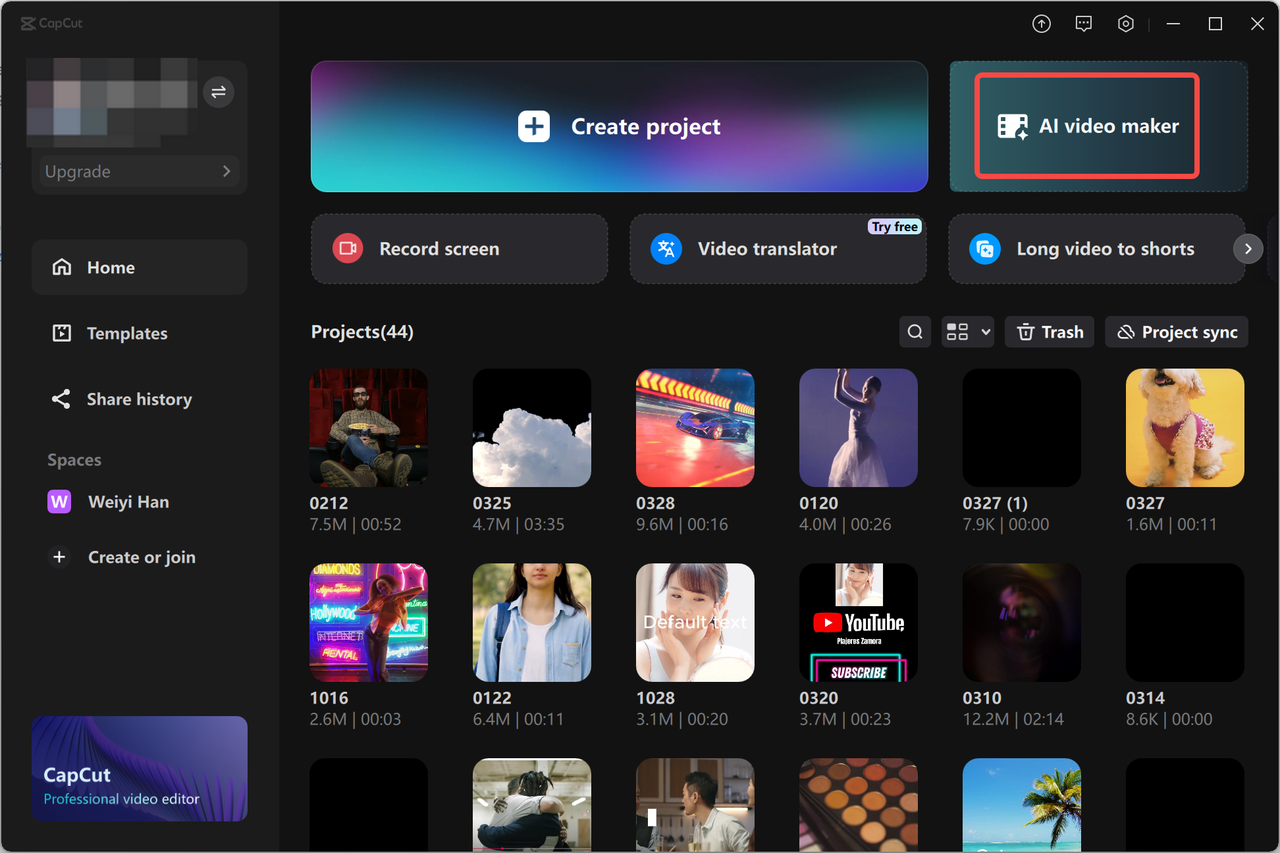This screenshot has height=853, width=1280.
Task: Open project 0212 thumbnail
Action: pyautogui.click(x=368, y=427)
